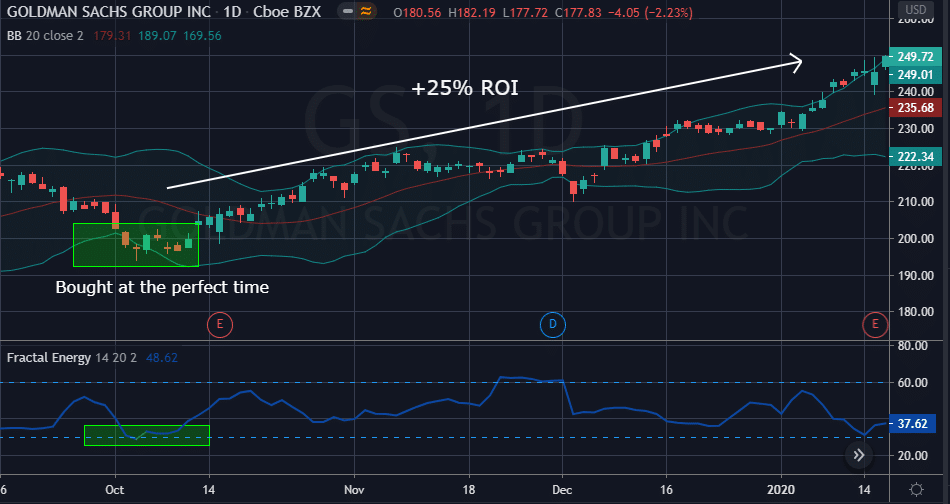Click the high price H182.19
Viewport: 950px width, 504px height.
pos(473,12)
